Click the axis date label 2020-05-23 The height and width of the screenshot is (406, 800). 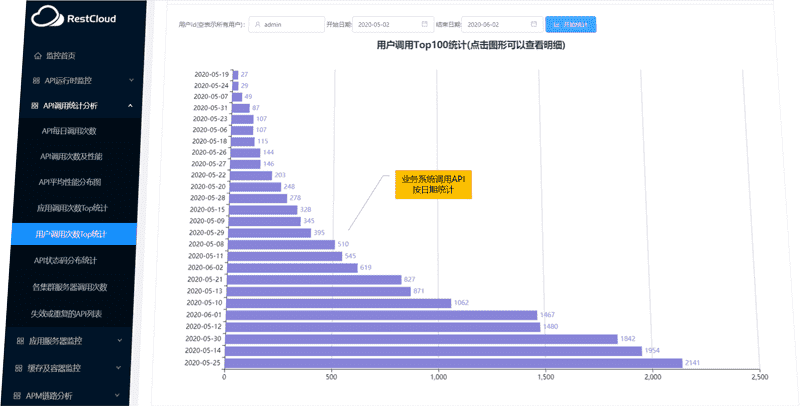click(x=210, y=119)
